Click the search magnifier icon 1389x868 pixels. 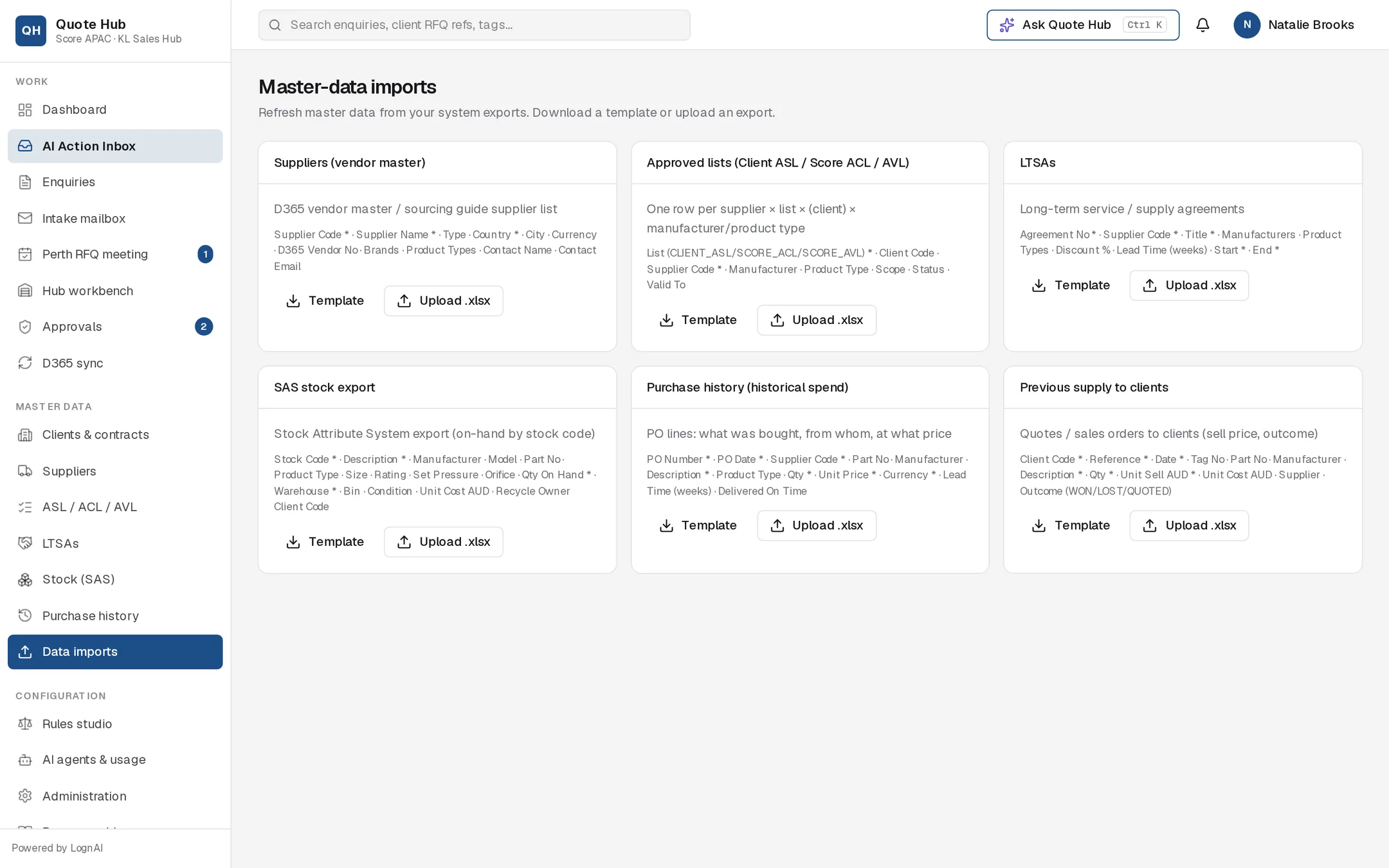(275, 25)
